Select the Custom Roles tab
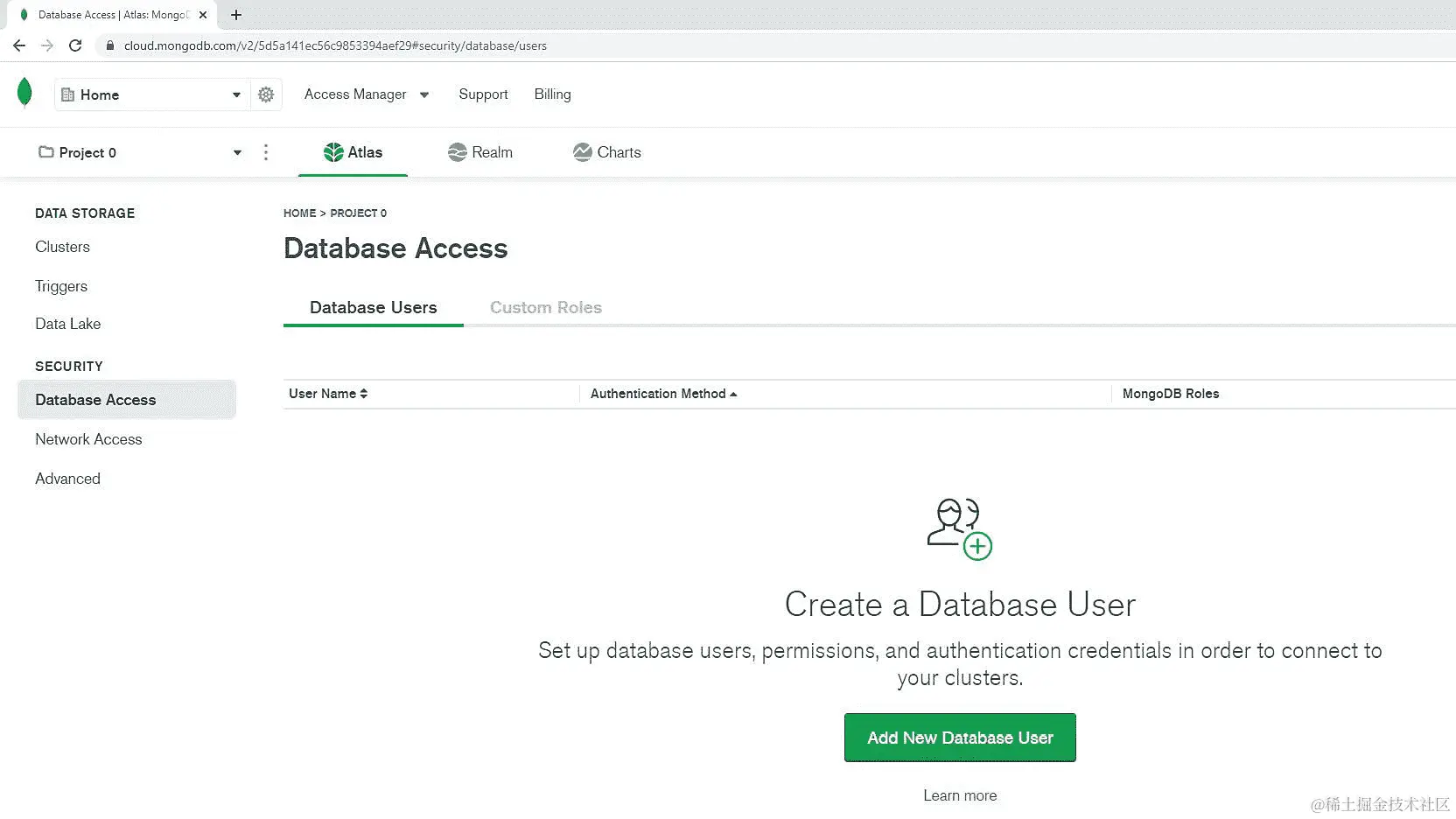The width and height of the screenshot is (1456, 819). (x=546, y=307)
